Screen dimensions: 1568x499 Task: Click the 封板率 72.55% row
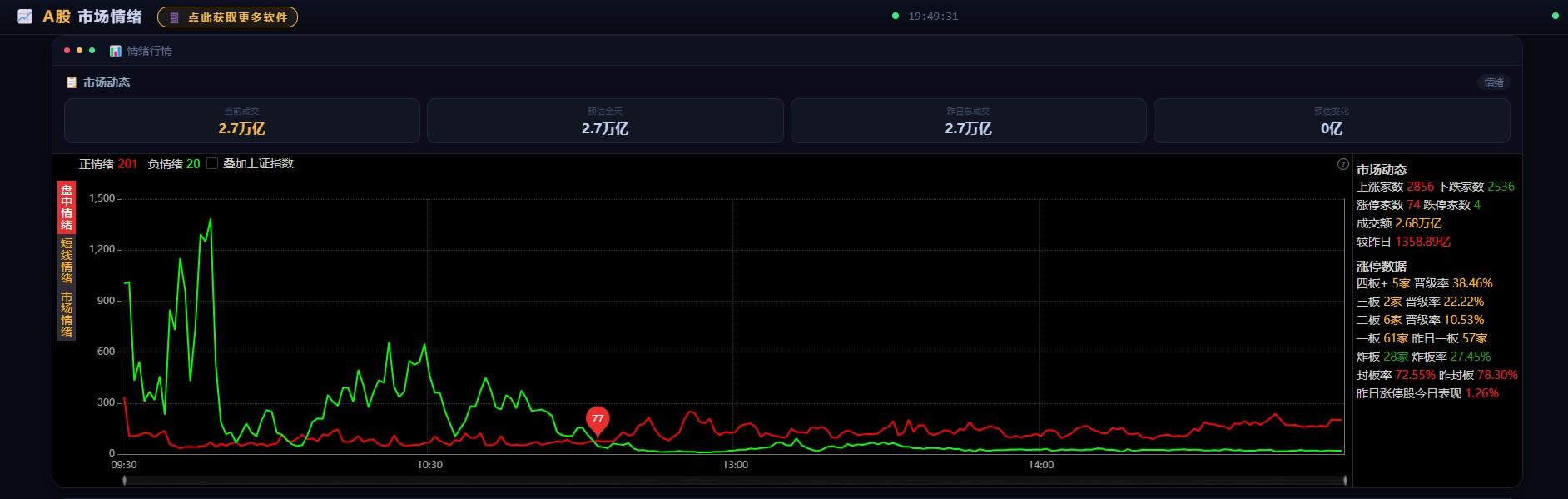tap(1437, 375)
